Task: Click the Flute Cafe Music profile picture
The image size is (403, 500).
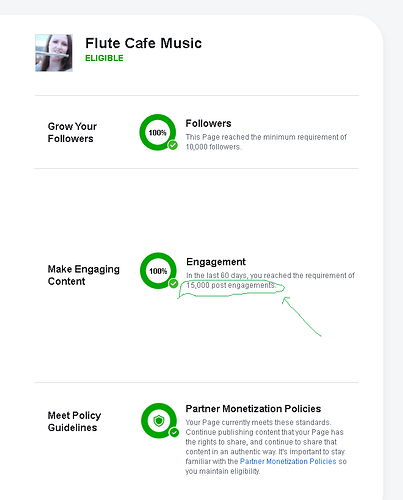Action: tap(54, 53)
